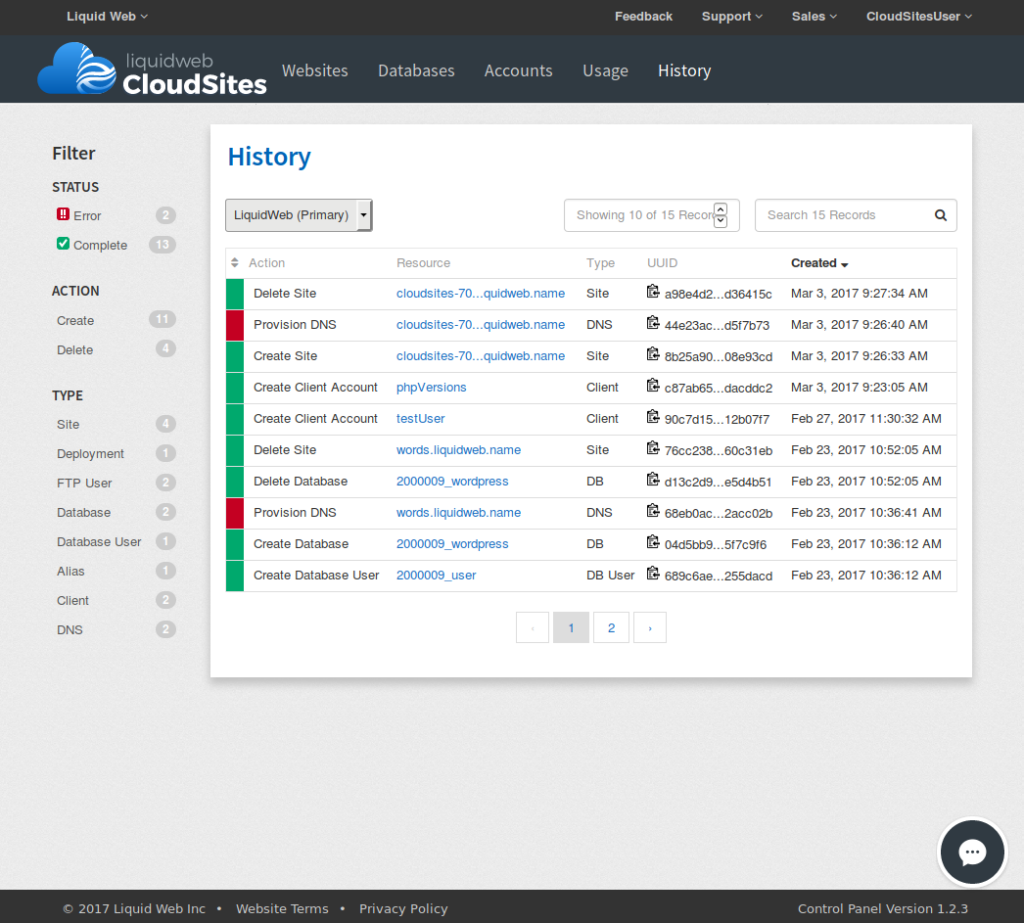Filter by Delete action
1024x923 pixels.
pyautogui.click(x=74, y=350)
